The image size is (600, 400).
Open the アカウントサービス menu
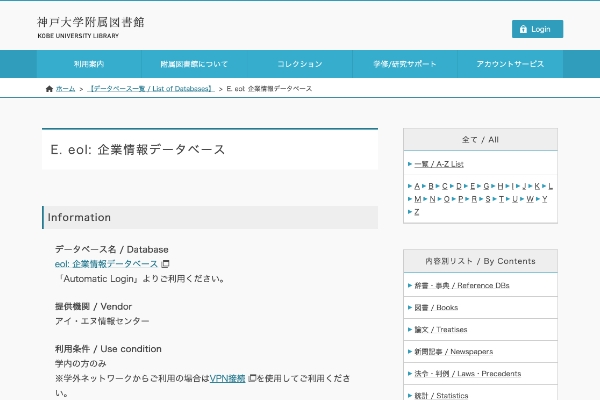click(x=510, y=64)
